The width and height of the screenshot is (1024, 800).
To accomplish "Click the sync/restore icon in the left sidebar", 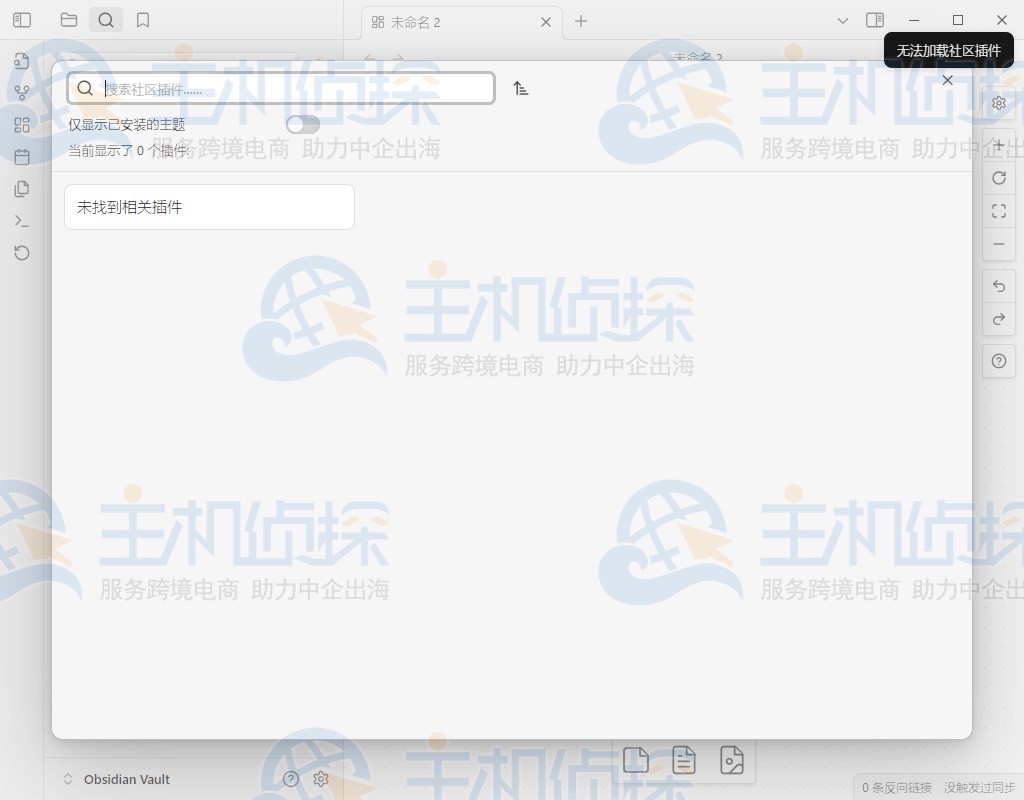I will pyautogui.click(x=21, y=253).
